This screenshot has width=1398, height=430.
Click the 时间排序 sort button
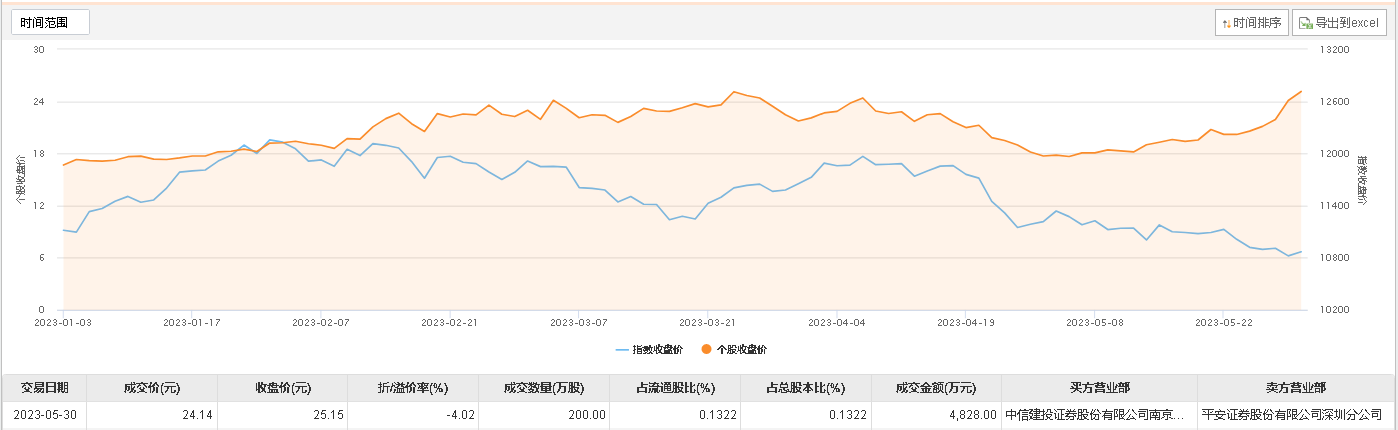pos(1251,23)
